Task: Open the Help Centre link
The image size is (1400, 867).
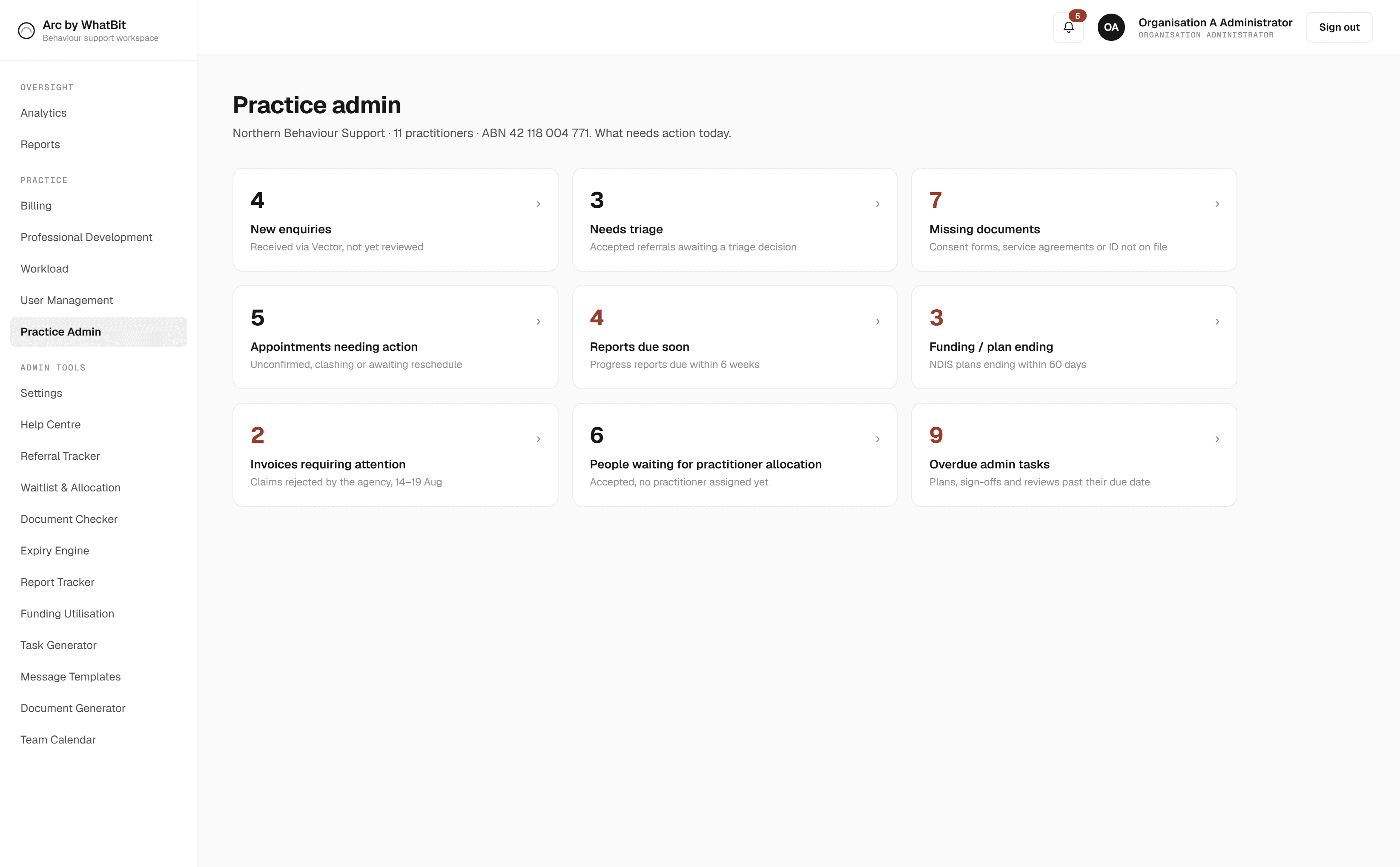Action: [x=99, y=425]
